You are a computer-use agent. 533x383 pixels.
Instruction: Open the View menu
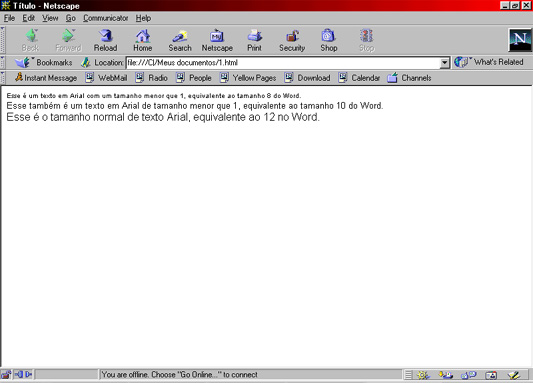(50, 18)
